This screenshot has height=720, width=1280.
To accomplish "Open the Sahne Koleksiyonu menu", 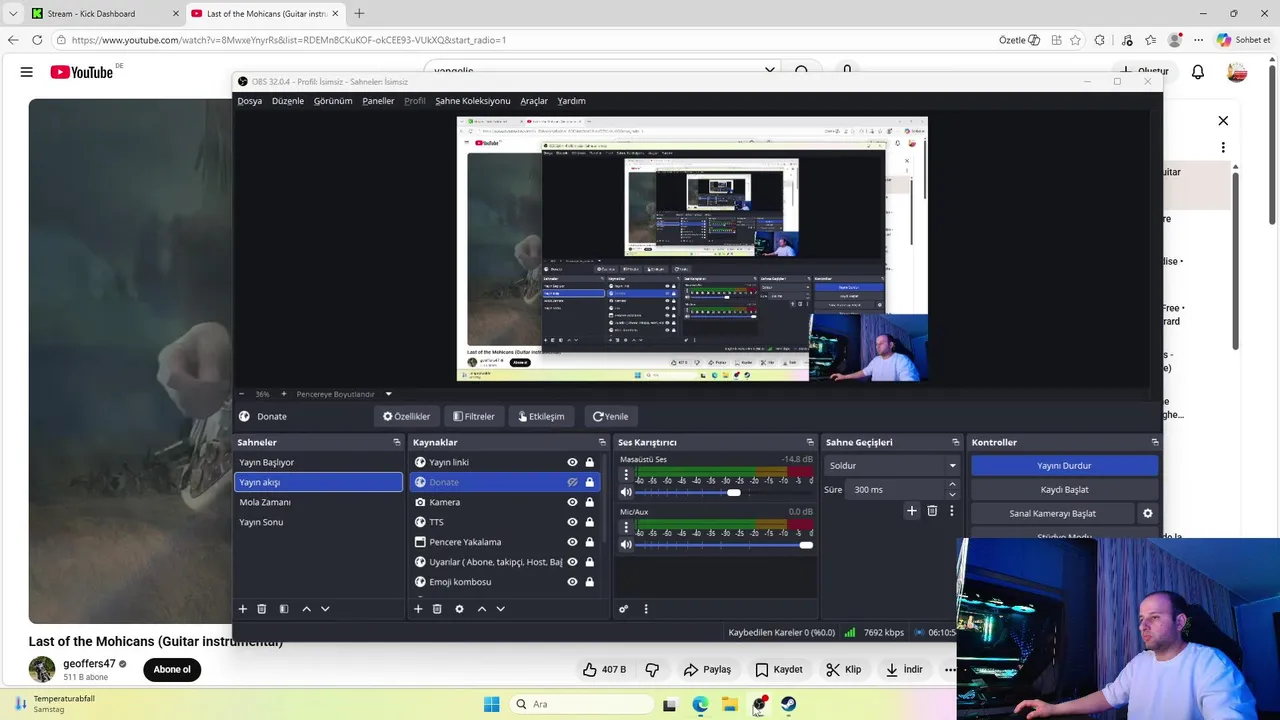I will (472, 101).
